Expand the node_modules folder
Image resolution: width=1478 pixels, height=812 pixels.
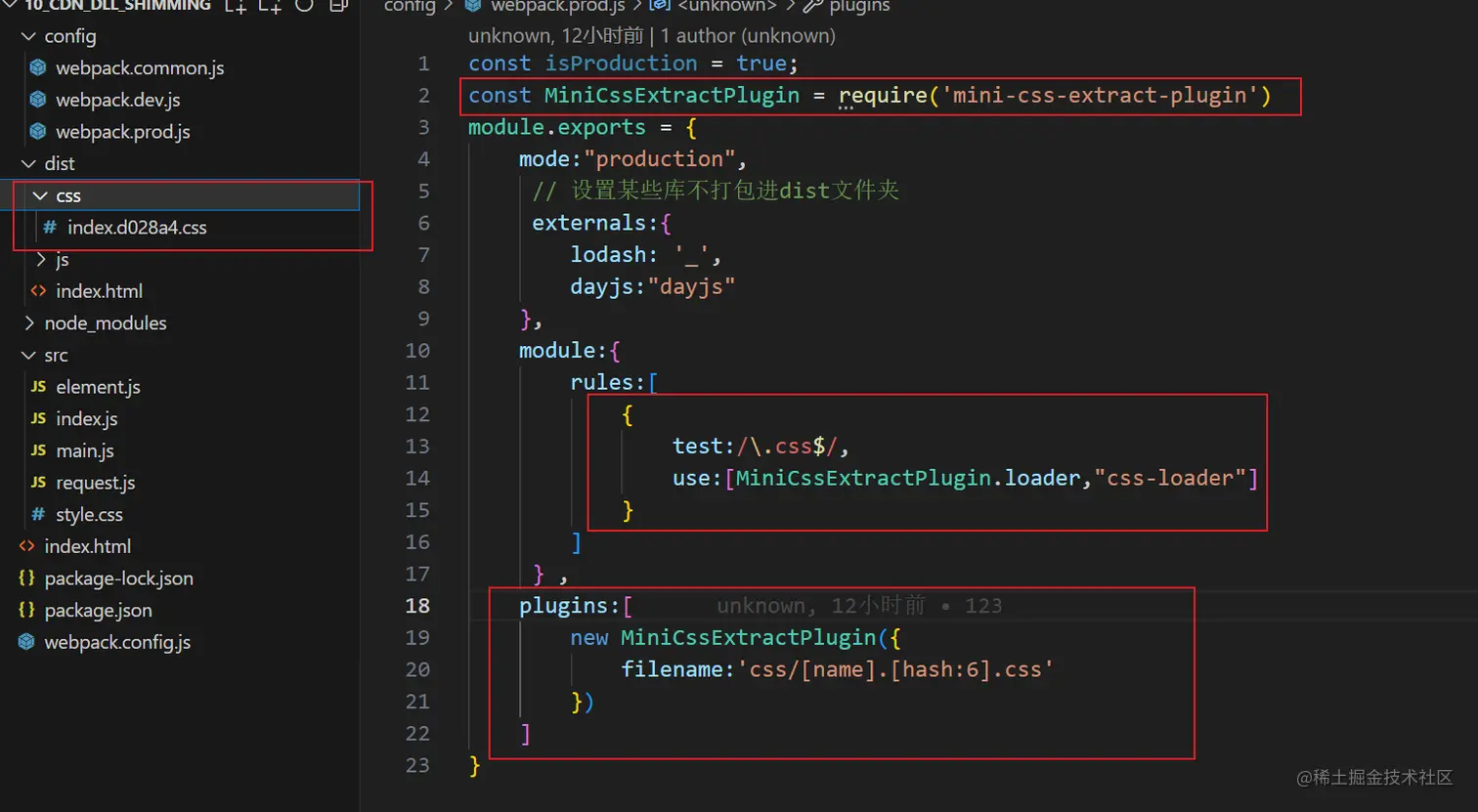28,322
